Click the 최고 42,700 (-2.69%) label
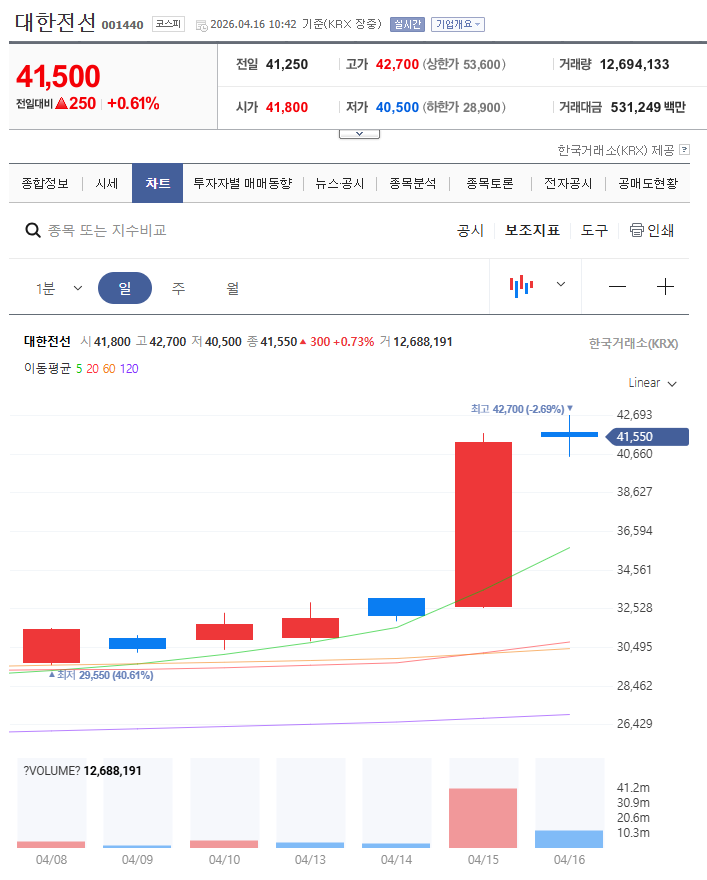The height and width of the screenshot is (880, 707). coord(522,409)
